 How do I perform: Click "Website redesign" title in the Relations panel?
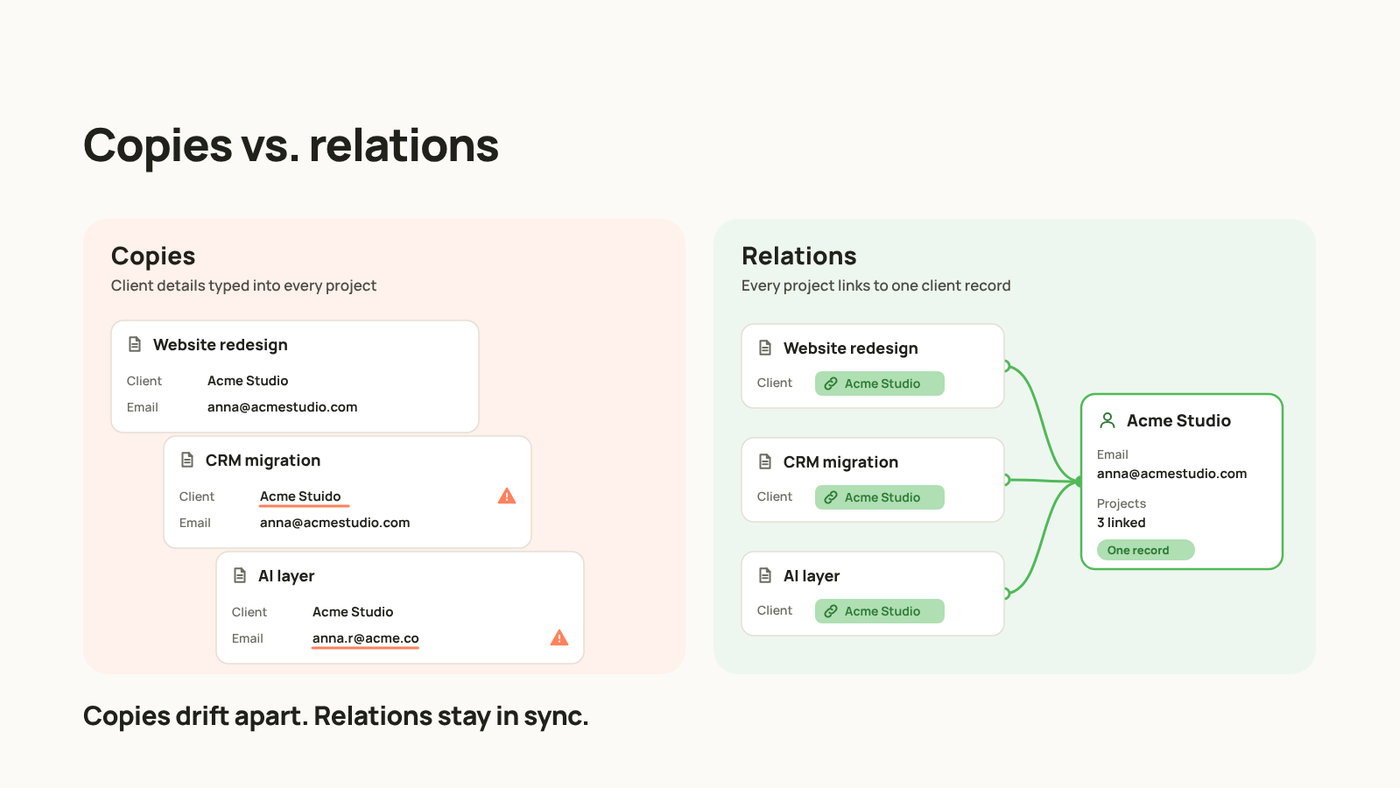click(x=850, y=349)
